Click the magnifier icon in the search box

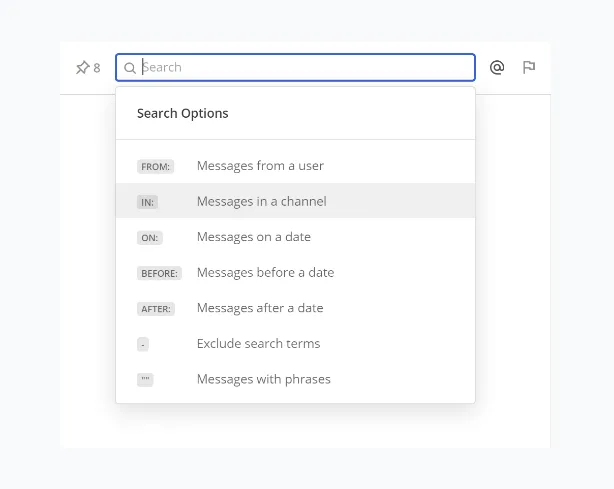(130, 68)
